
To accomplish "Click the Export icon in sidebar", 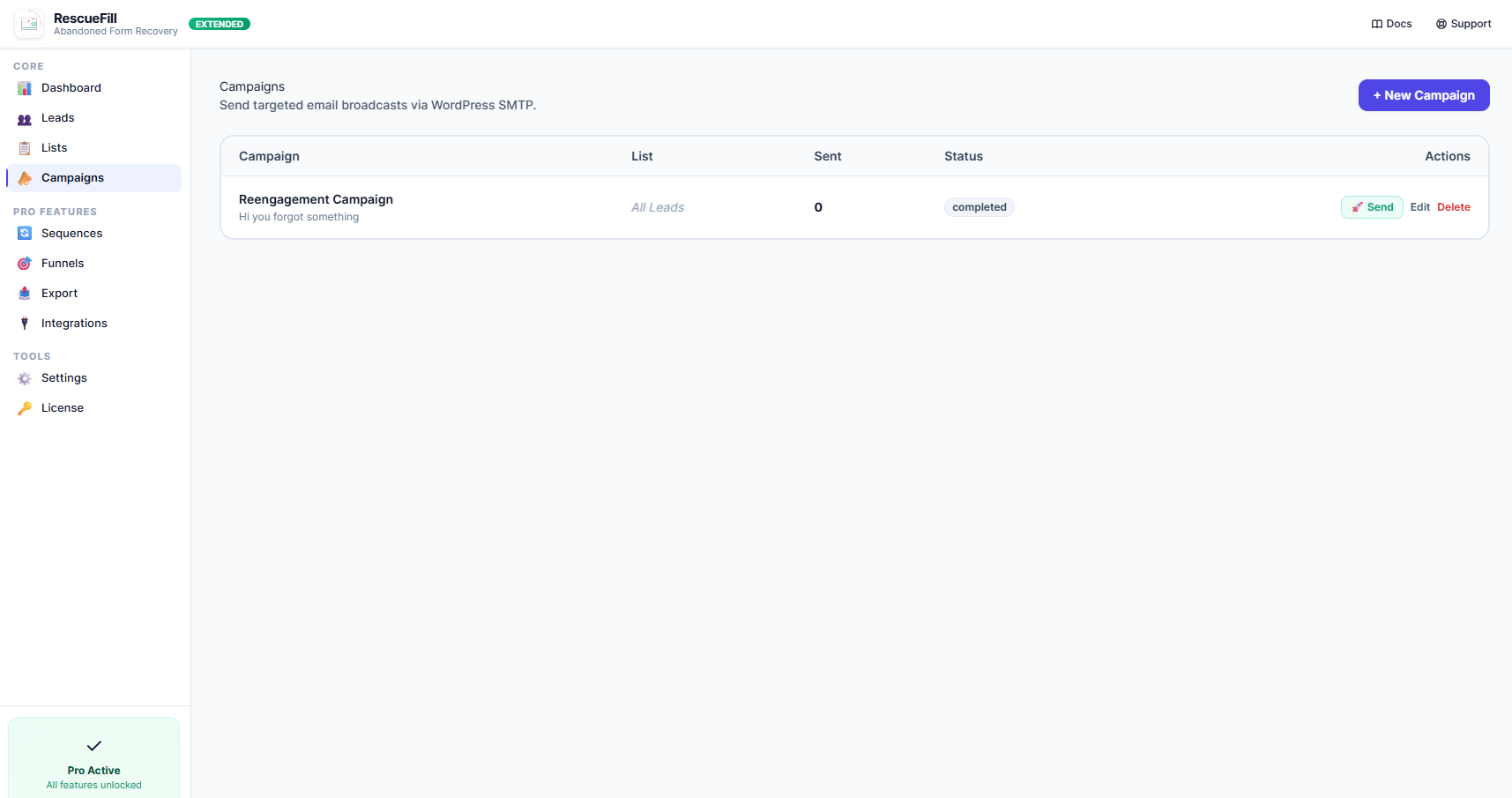I will point(24,293).
